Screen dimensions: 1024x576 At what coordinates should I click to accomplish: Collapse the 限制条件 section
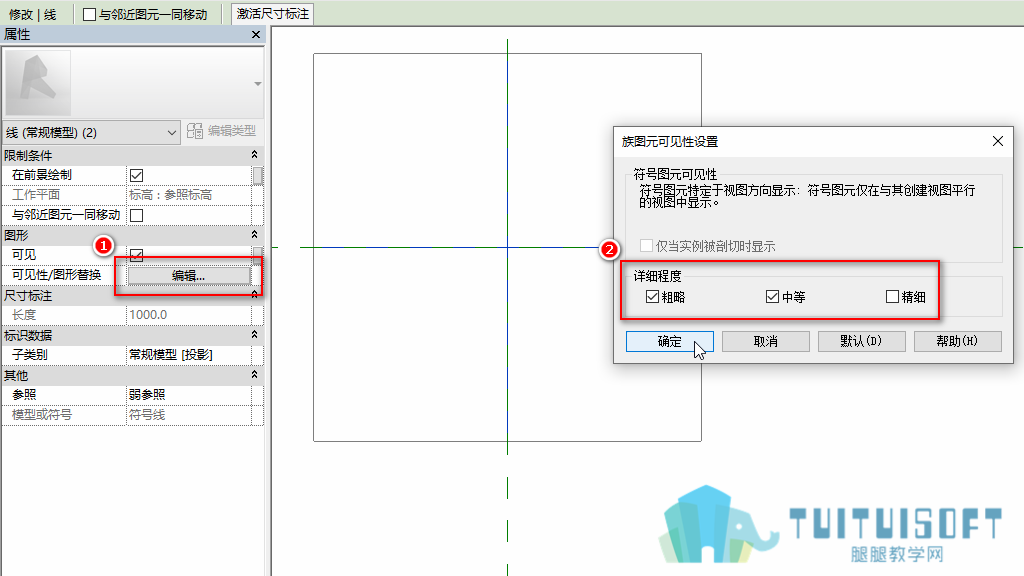[254, 155]
